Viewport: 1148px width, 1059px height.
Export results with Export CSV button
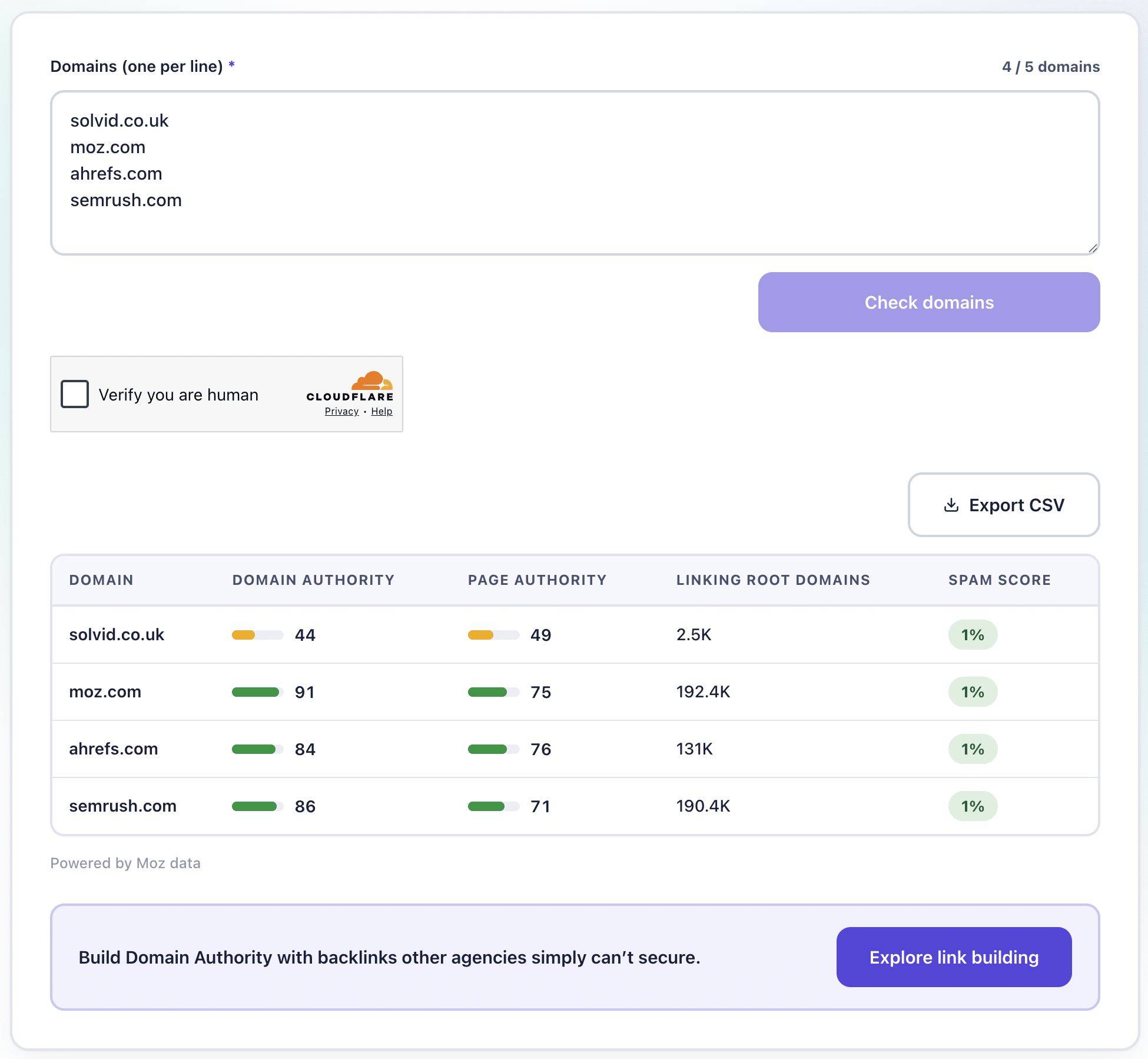(x=1004, y=505)
